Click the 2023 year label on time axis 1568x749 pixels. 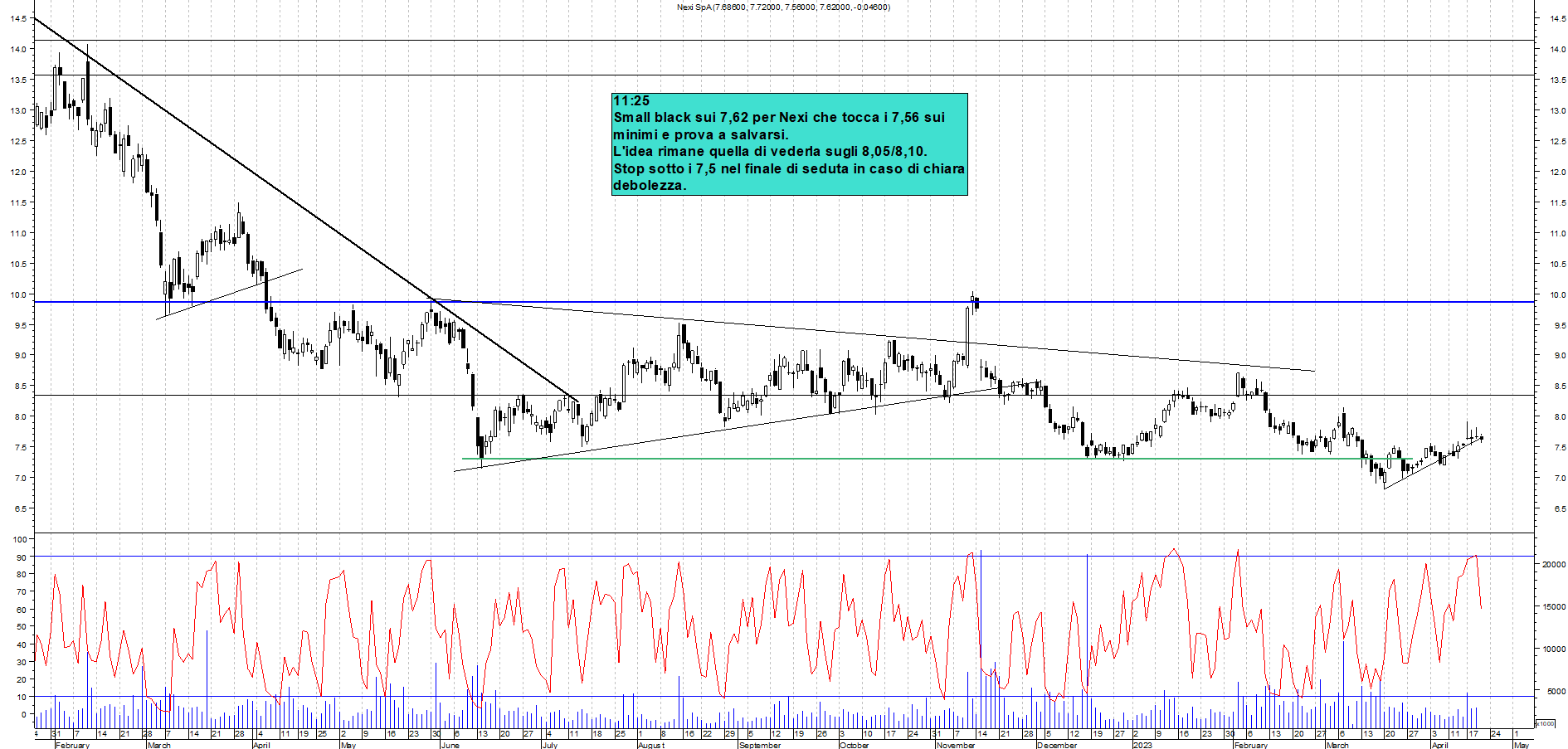coord(1142,745)
